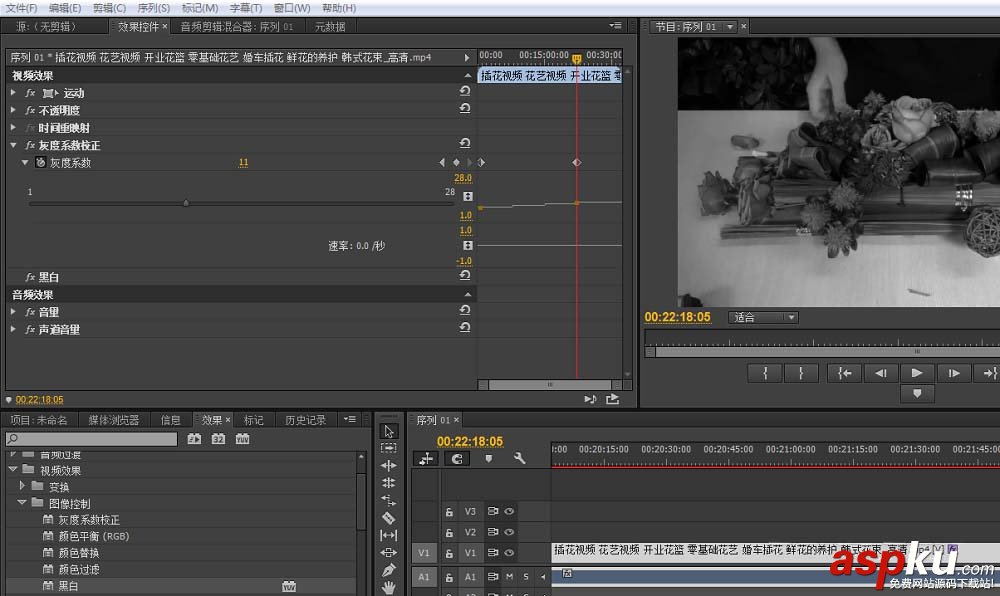Click the 灰度系数 value slider handle

click(186, 203)
